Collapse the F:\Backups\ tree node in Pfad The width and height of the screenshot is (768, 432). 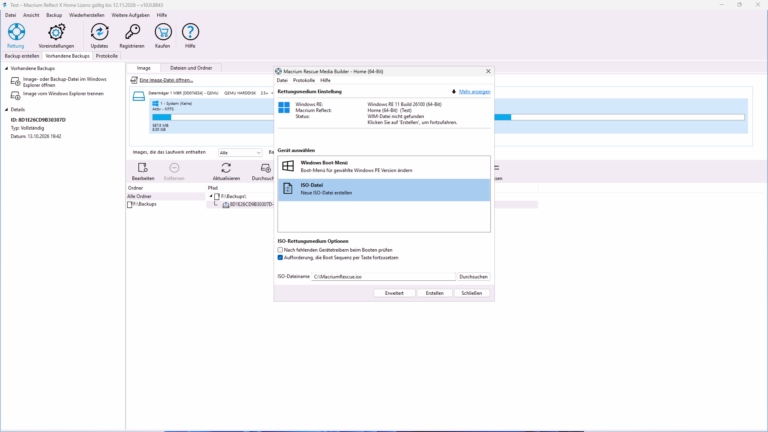click(211, 196)
